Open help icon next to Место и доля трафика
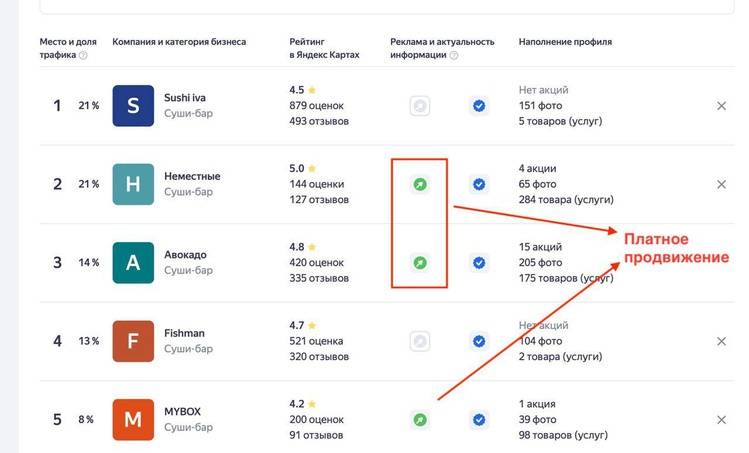The image size is (749, 453). [83, 56]
